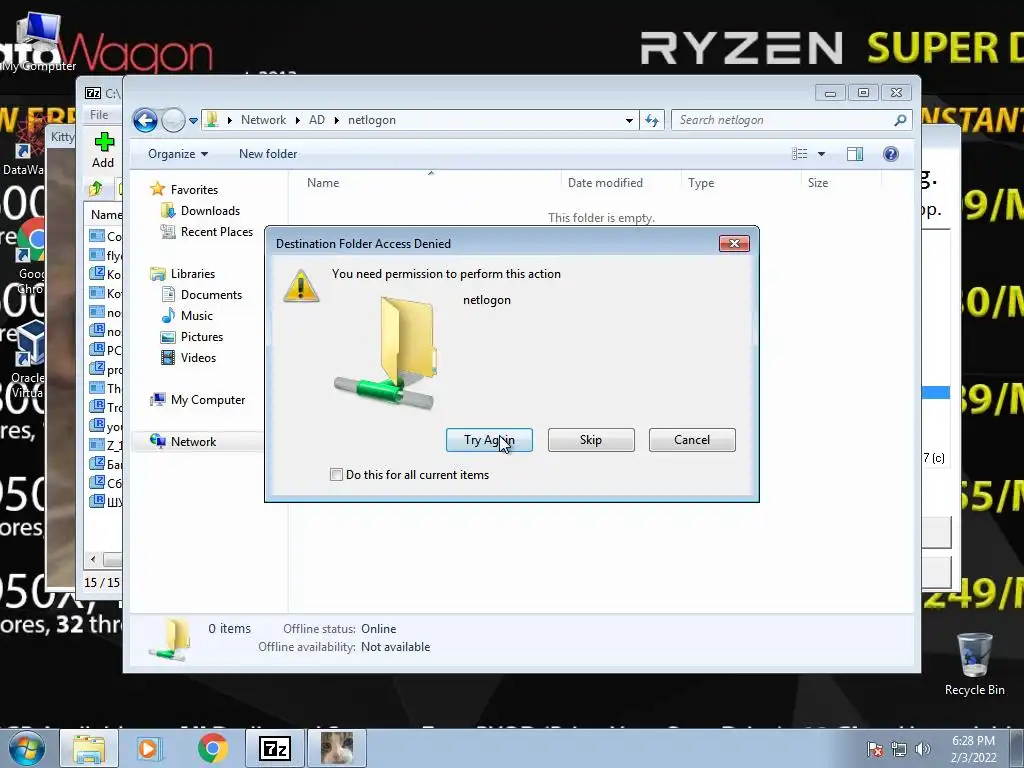The width and height of the screenshot is (1024, 768).
Task: Click 7-Zip horizontal scrollbar left arrow
Action: [93, 559]
